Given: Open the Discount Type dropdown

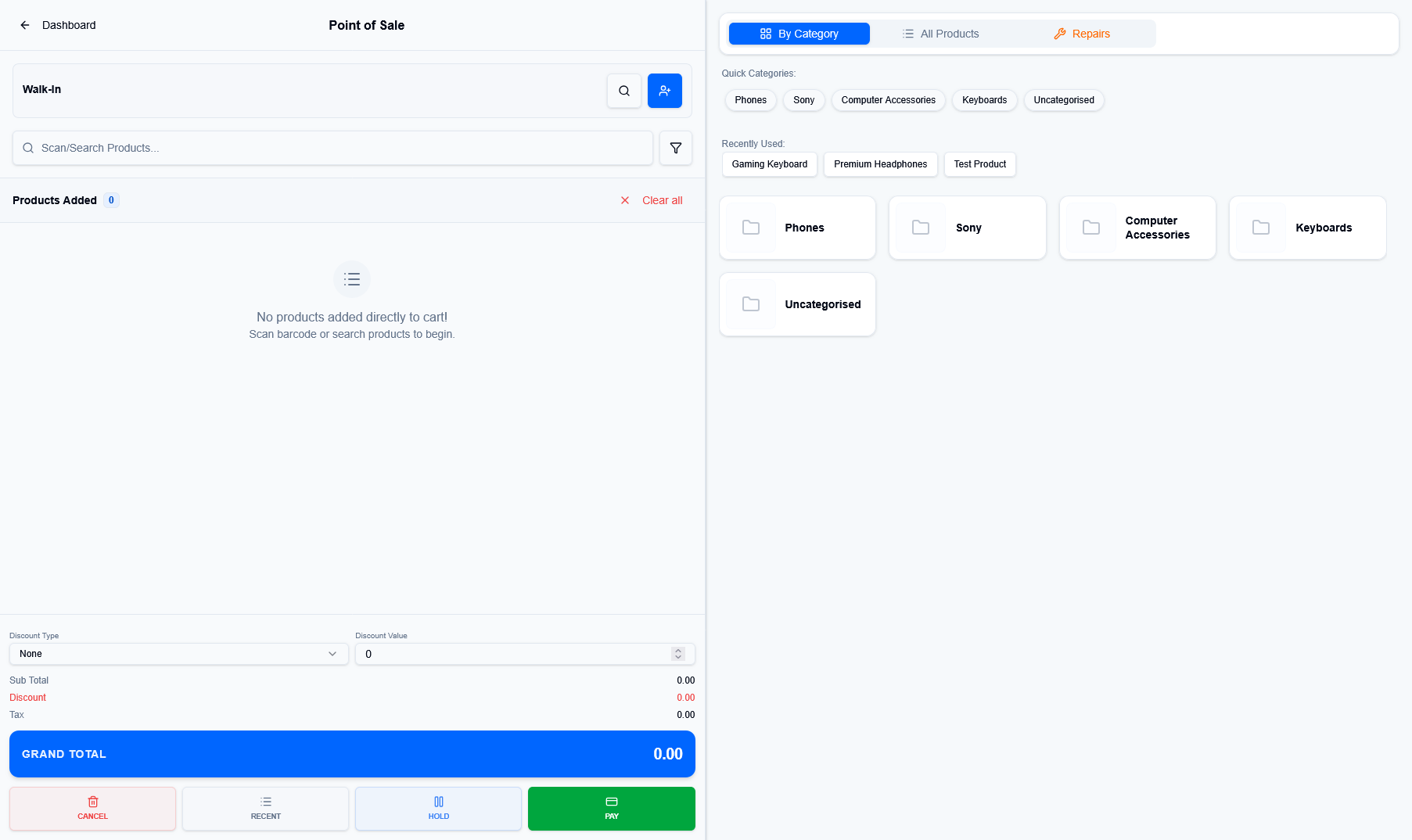Looking at the screenshot, I should coord(179,654).
